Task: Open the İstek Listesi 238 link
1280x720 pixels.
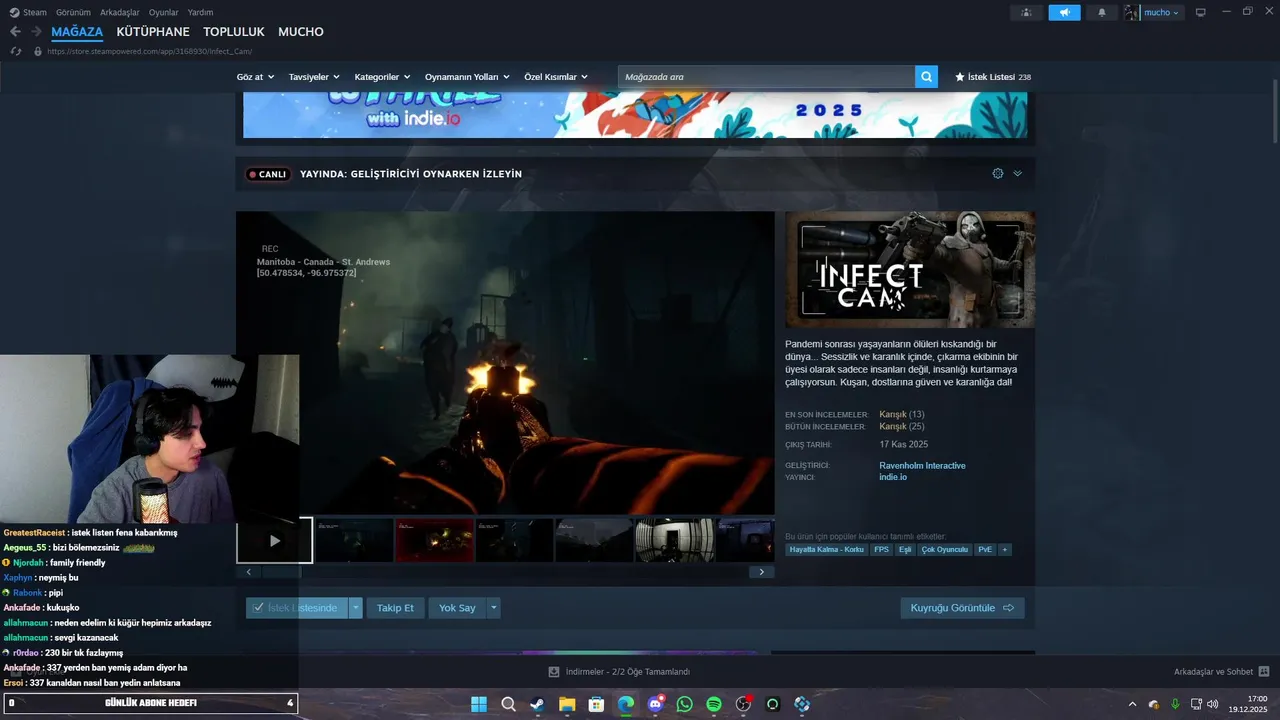Action: (x=993, y=77)
